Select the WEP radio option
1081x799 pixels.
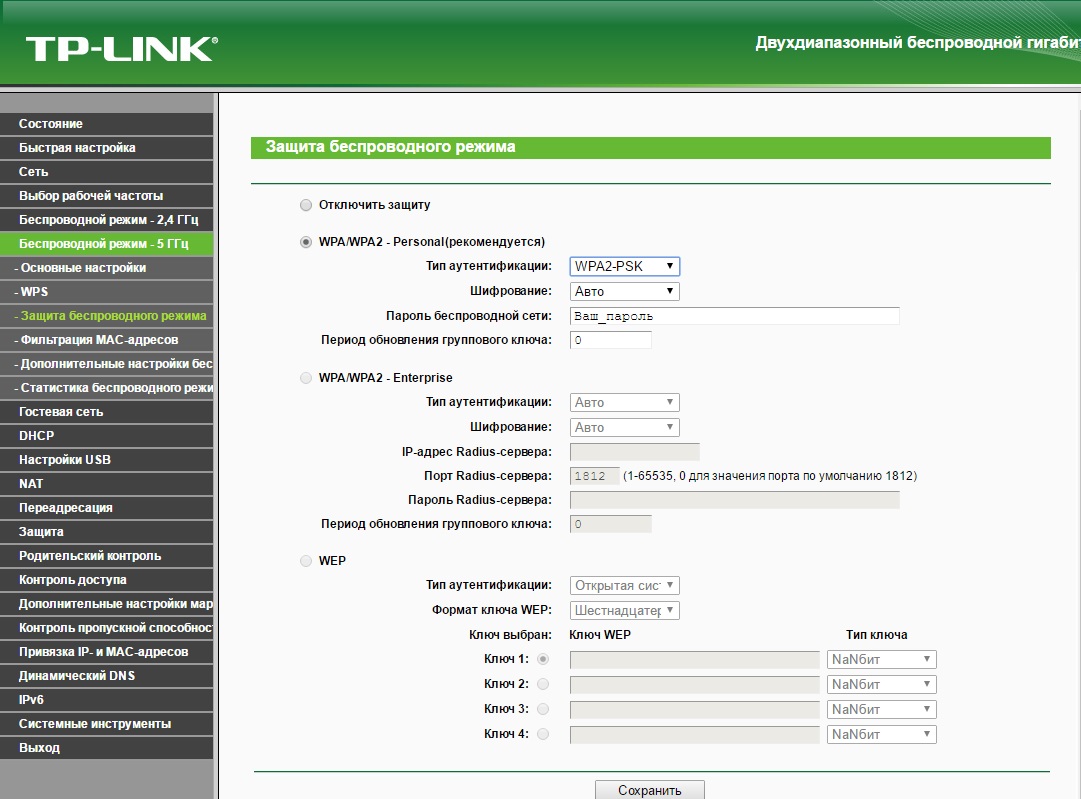[306, 561]
